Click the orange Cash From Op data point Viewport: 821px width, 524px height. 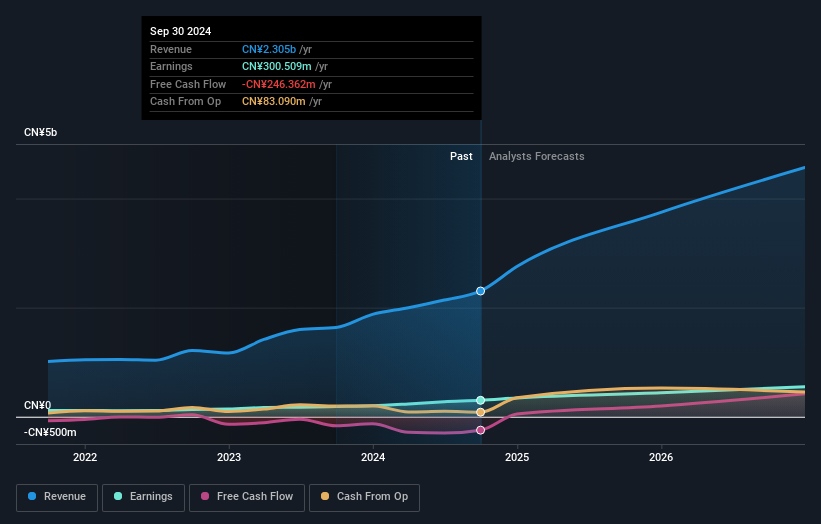tap(480, 412)
